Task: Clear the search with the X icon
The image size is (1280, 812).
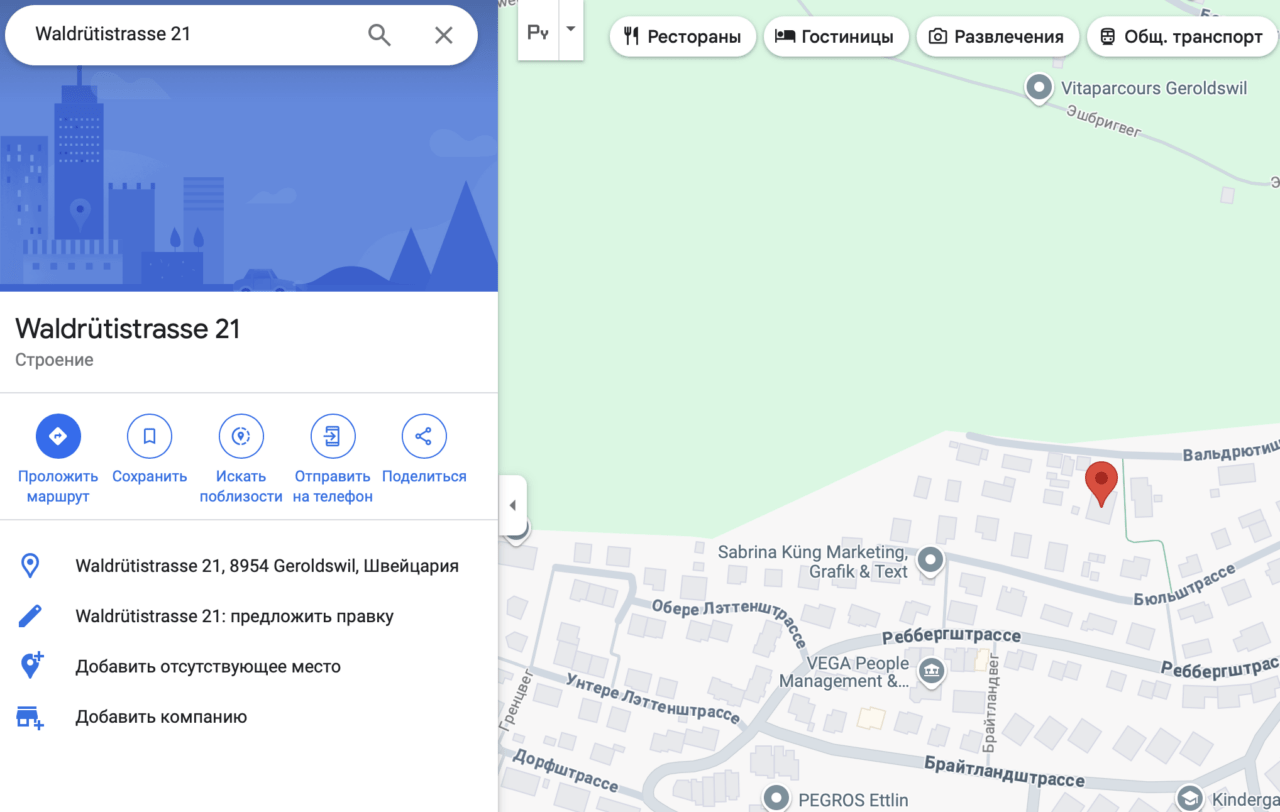Action: [x=443, y=35]
